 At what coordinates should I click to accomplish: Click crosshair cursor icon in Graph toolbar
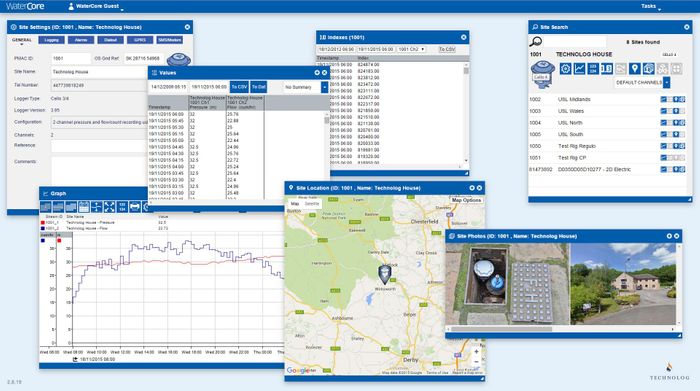96,207
